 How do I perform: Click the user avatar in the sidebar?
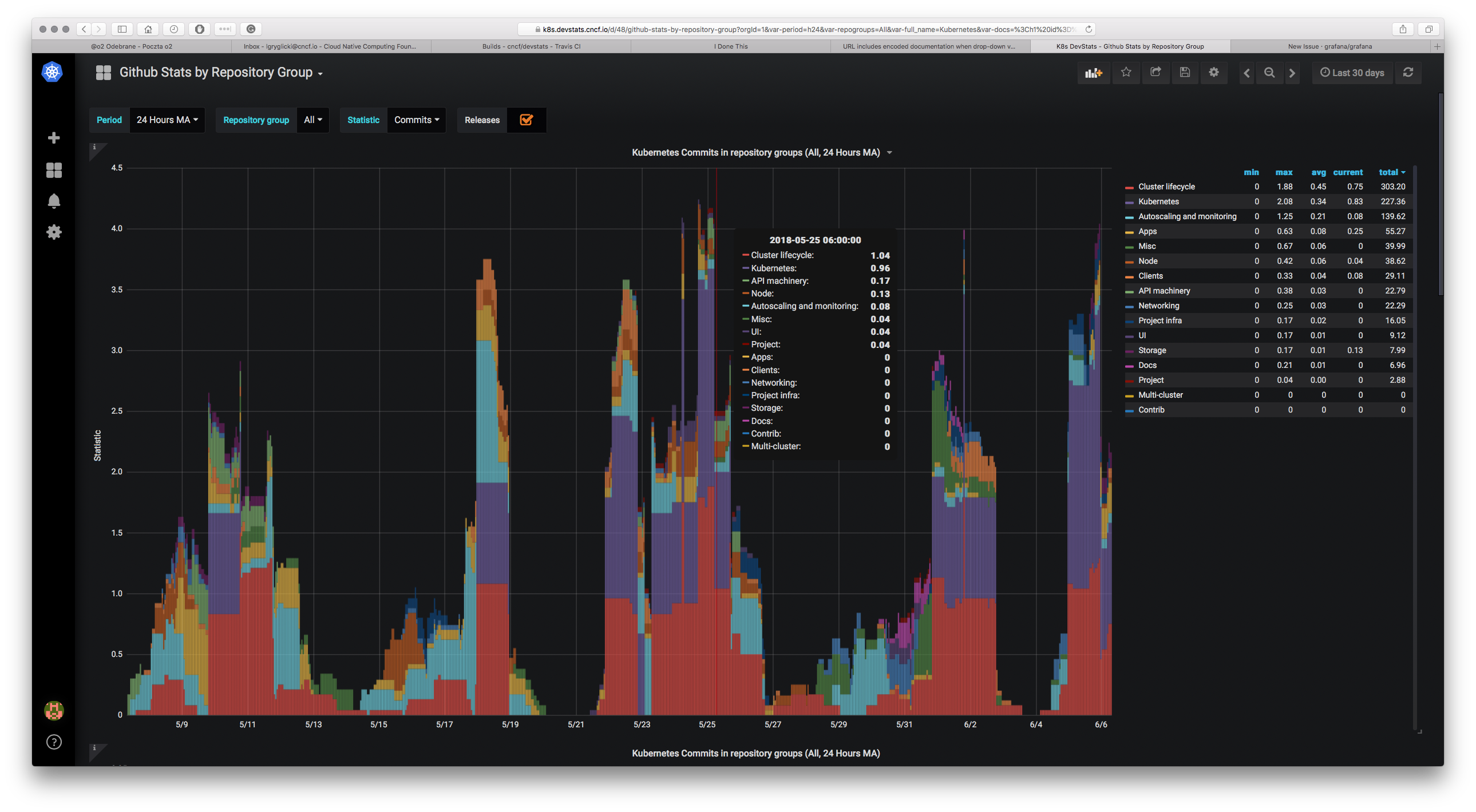click(54, 711)
